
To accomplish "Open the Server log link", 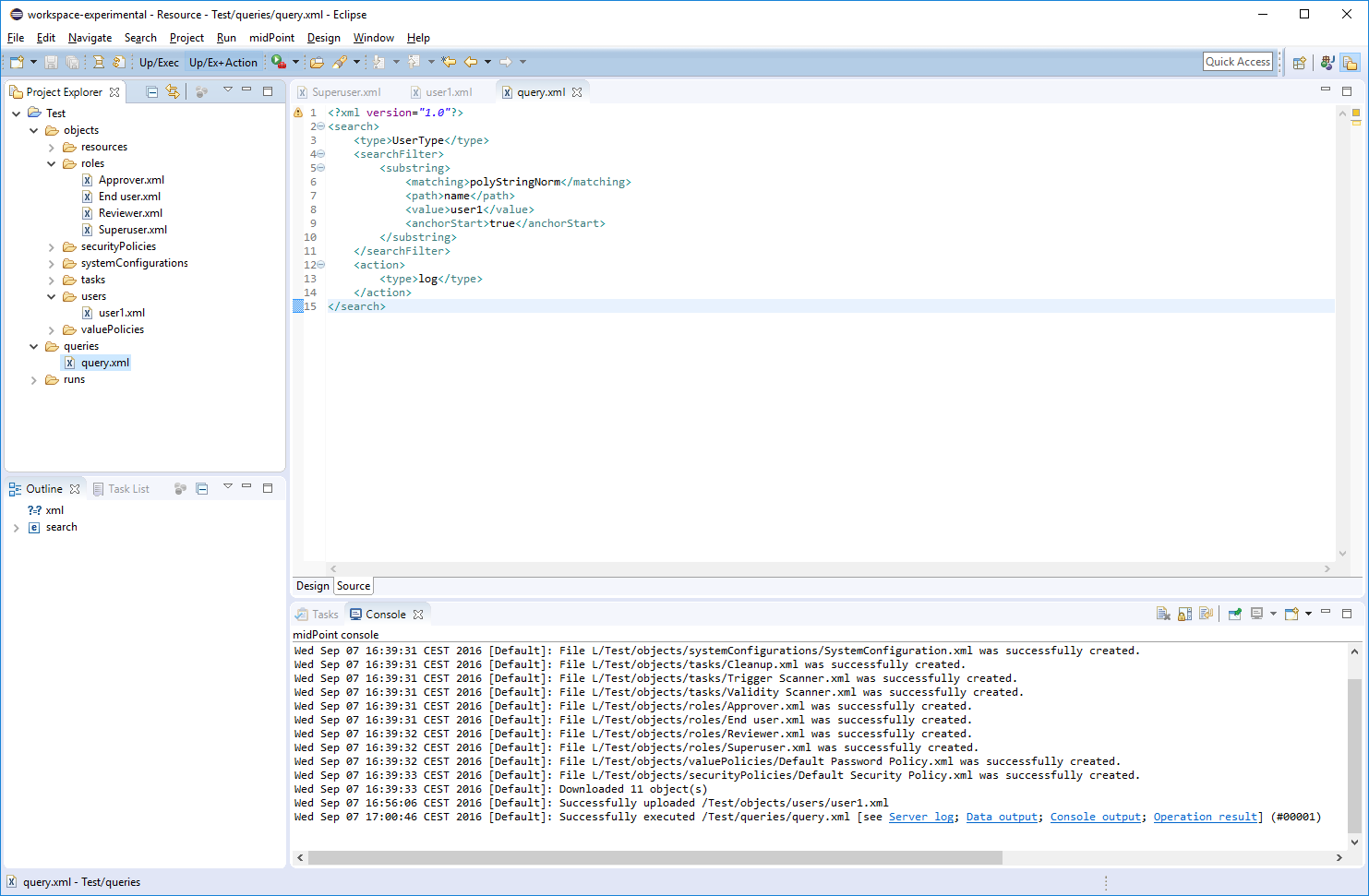I will pos(920,817).
